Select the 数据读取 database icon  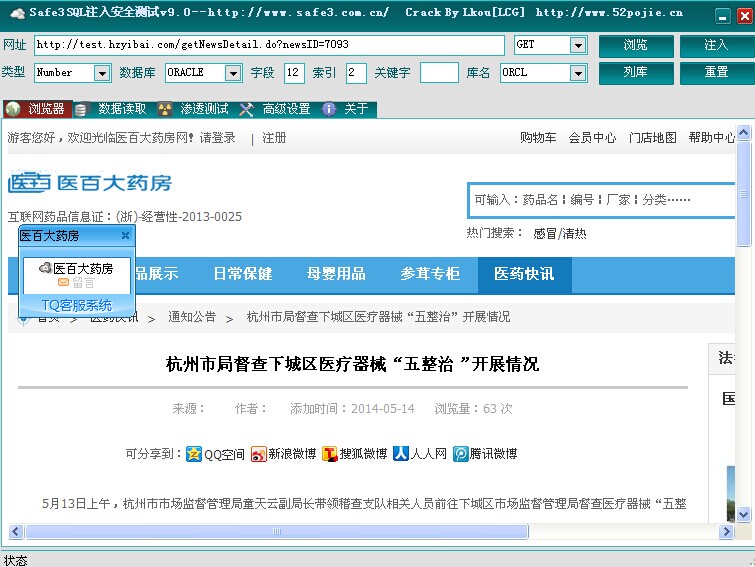pyautogui.click(x=80, y=109)
